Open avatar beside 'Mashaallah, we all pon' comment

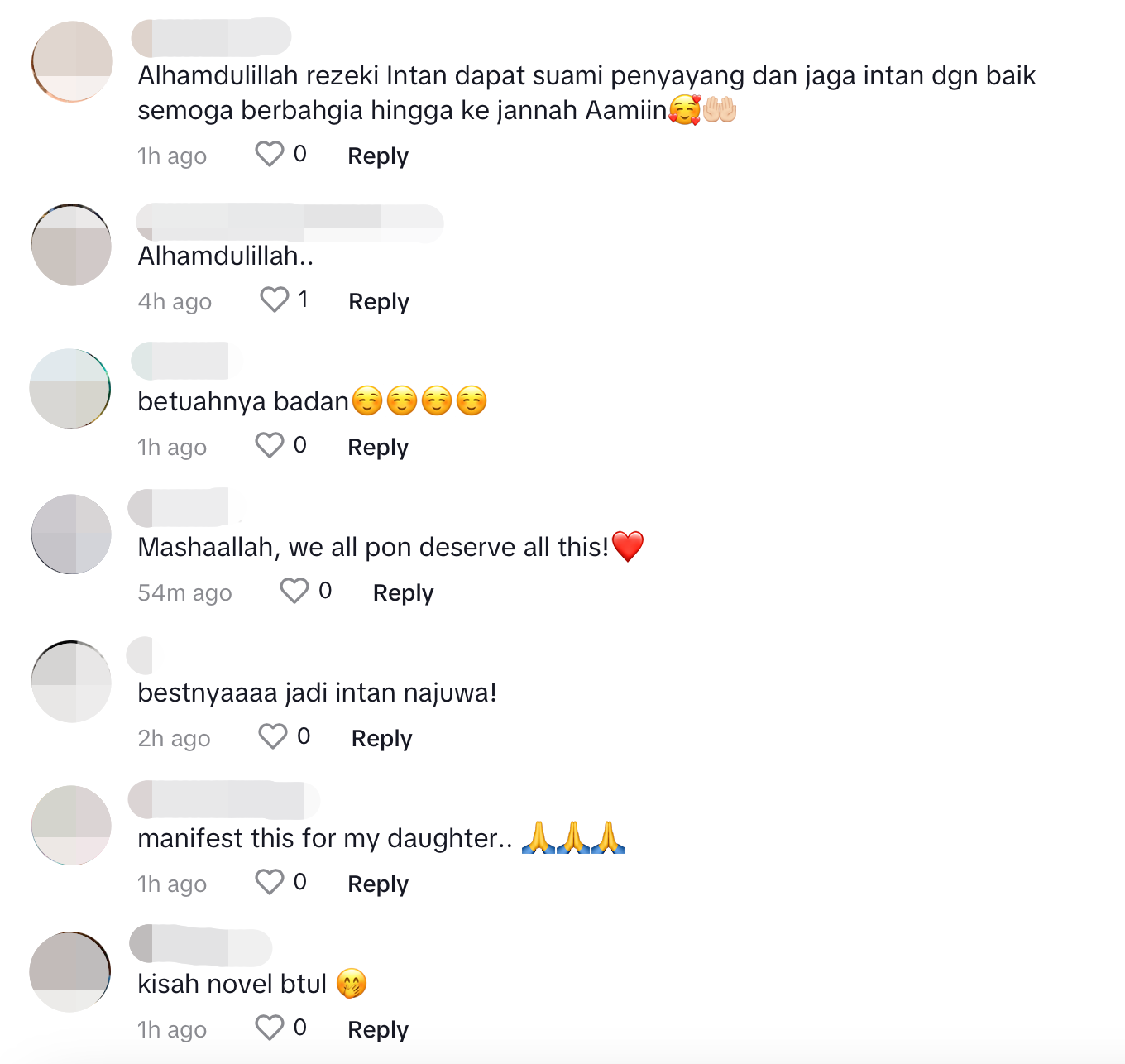tap(71, 534)
